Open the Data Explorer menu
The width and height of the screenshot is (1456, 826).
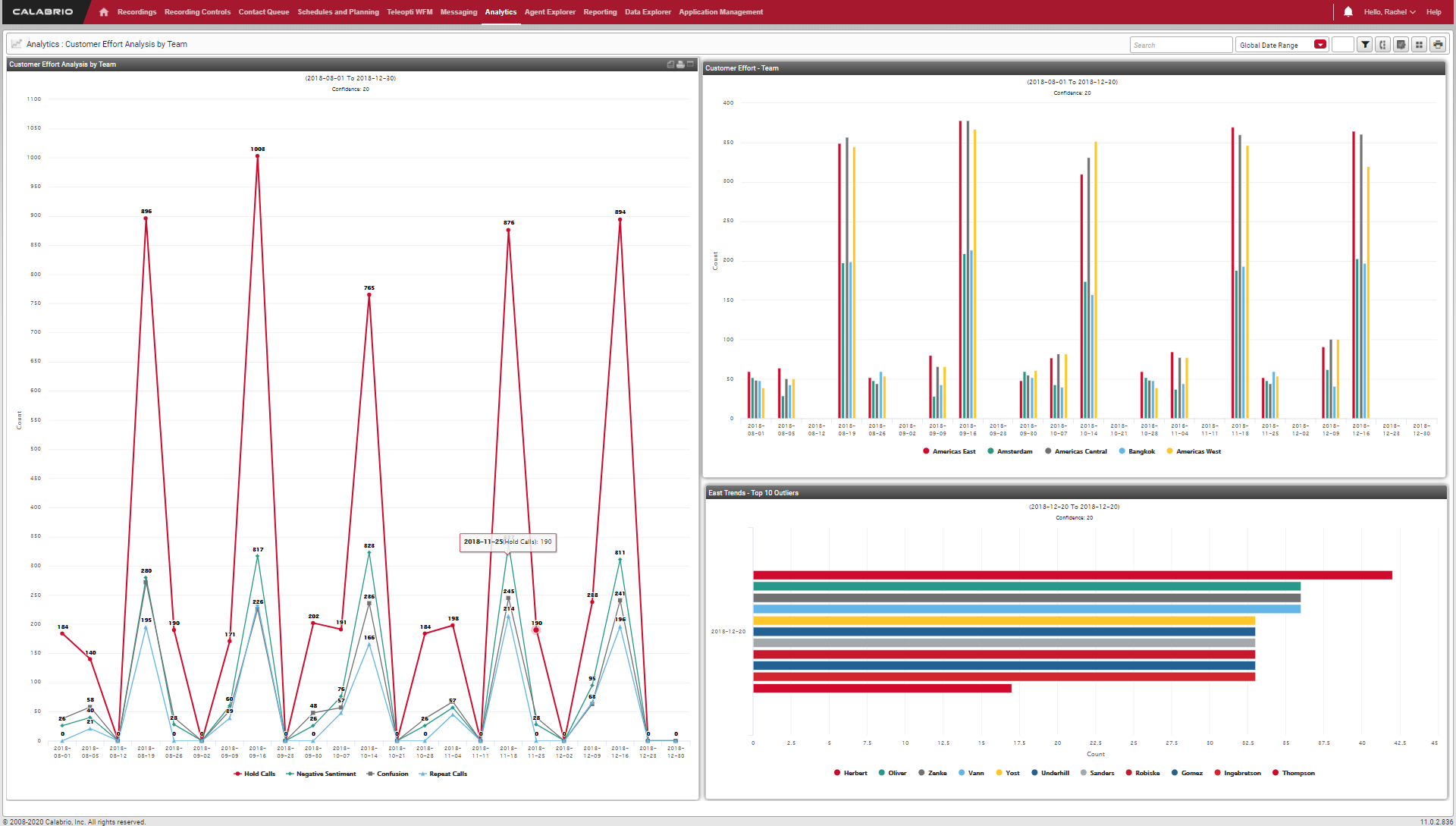(x=648, y=12)
